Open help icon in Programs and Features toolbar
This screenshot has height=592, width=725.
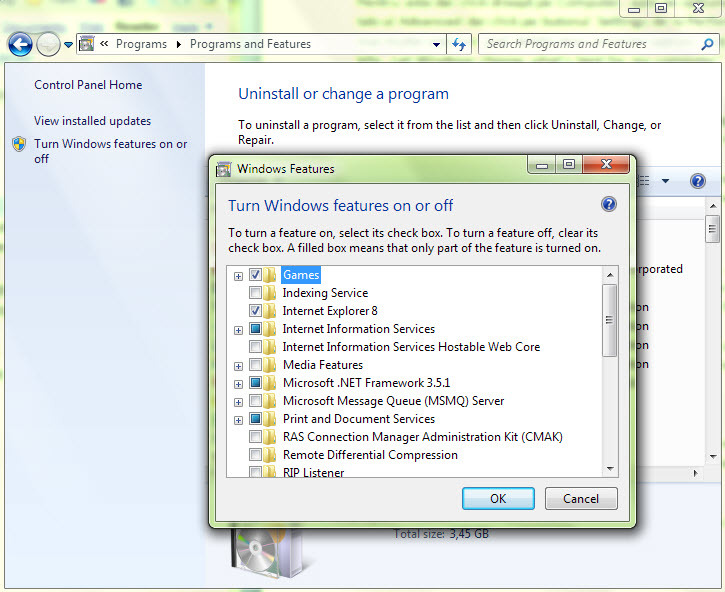[697, 181]
